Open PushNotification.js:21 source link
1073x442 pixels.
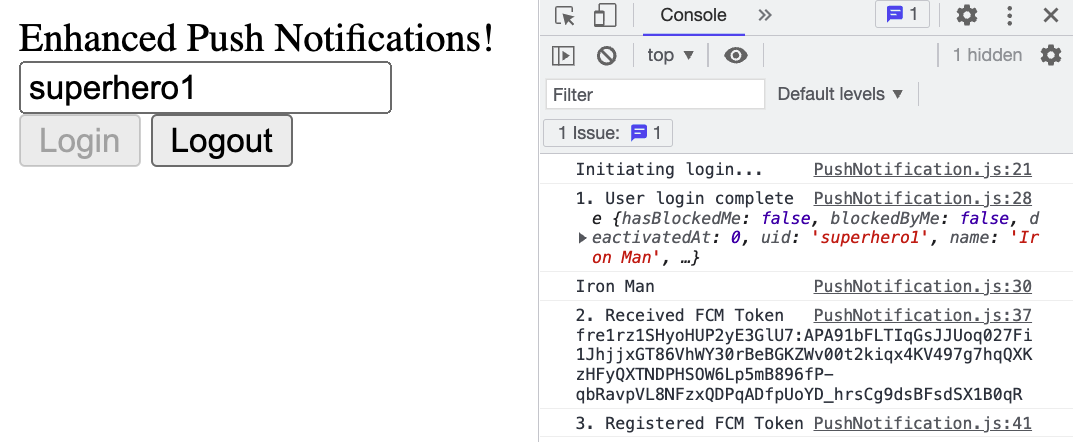[x=922, y=170]
